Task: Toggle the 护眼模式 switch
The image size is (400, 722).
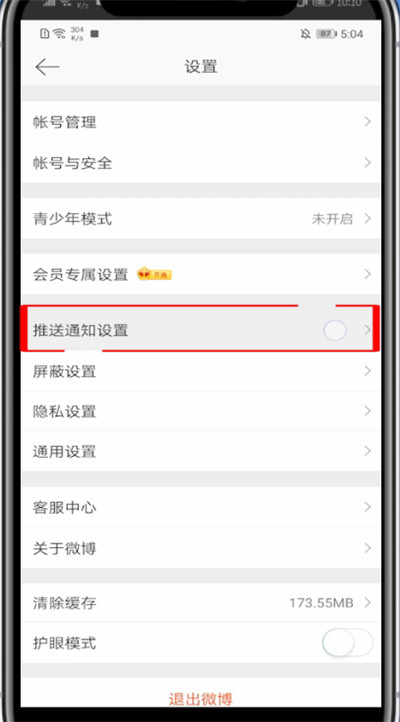Action: pos(348,643)
